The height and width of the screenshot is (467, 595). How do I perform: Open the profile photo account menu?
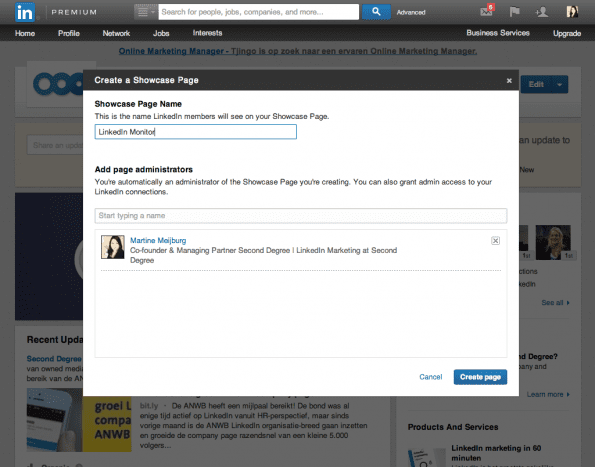point(572,12)
